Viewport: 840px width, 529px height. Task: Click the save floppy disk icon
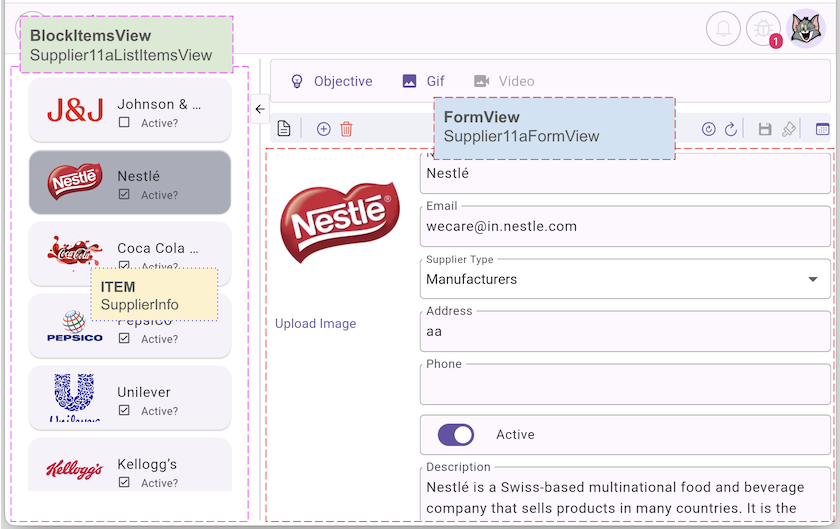[765, 129]
